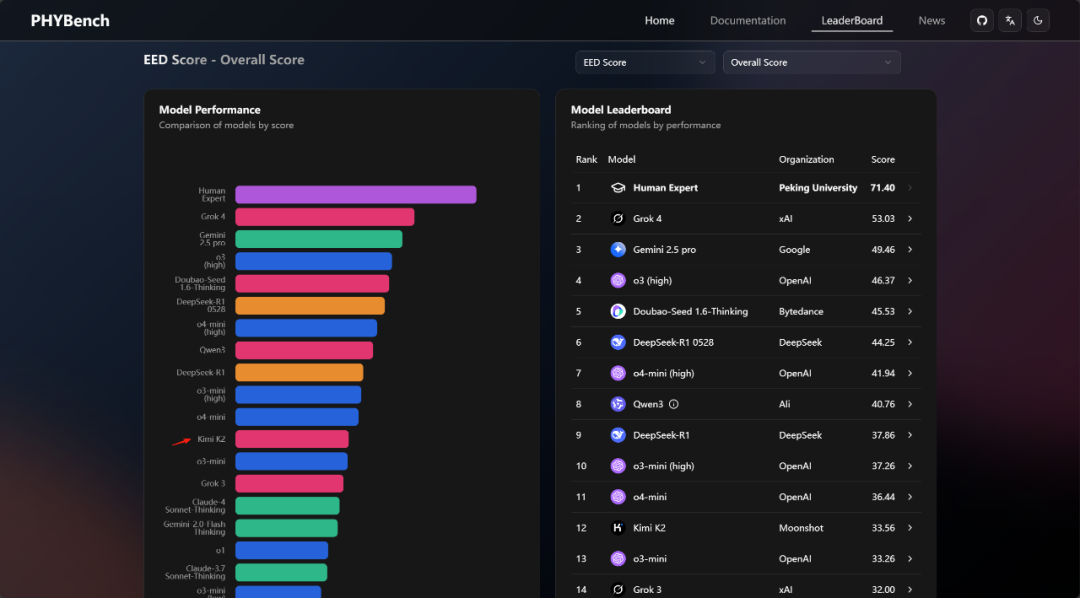Click the language translation icon
Image resolution: width=1080 pixels, height=598 pixels.
[1010, 21]
